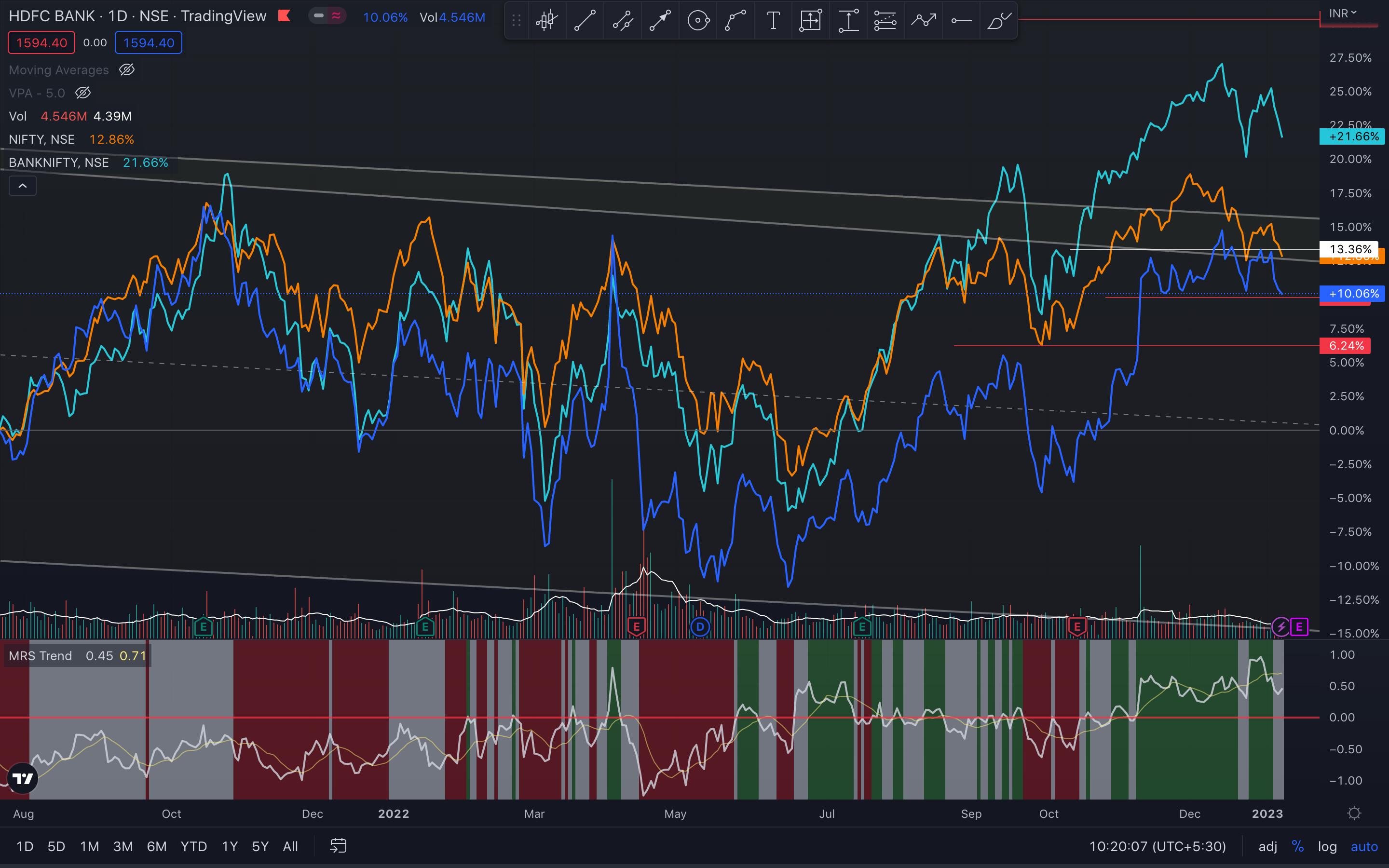
Task: Open the October 2021 green earnings marker
Action: click(x=203, y=627)
